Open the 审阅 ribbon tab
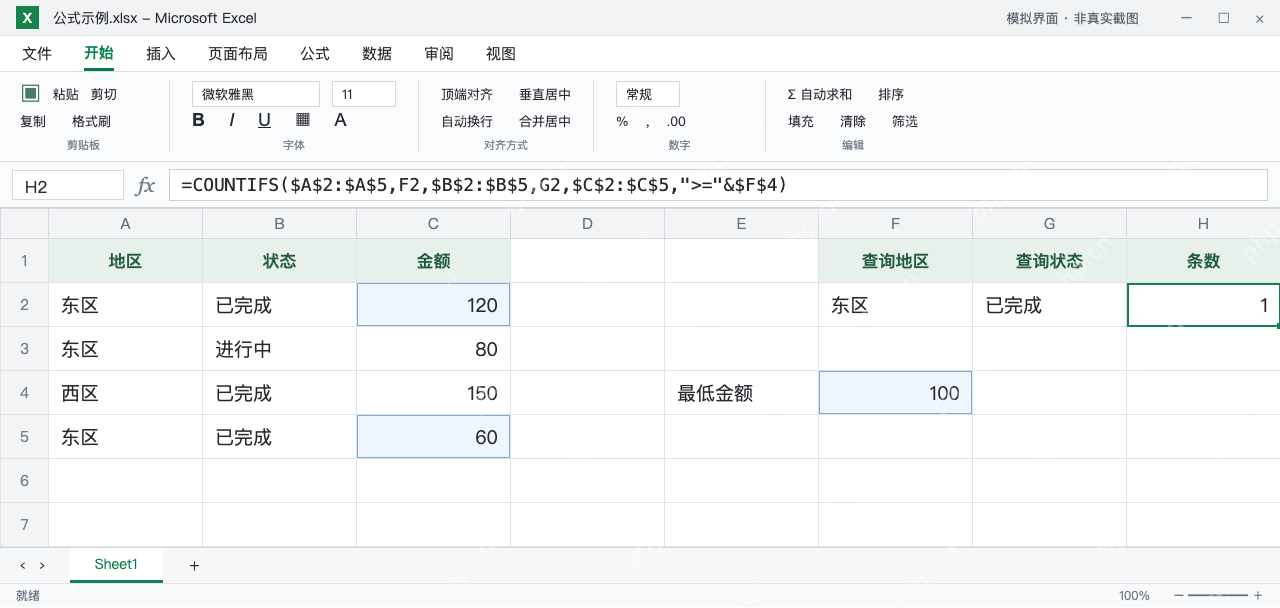This screenshot has height=608, width=1280. (x=439, y=54)
